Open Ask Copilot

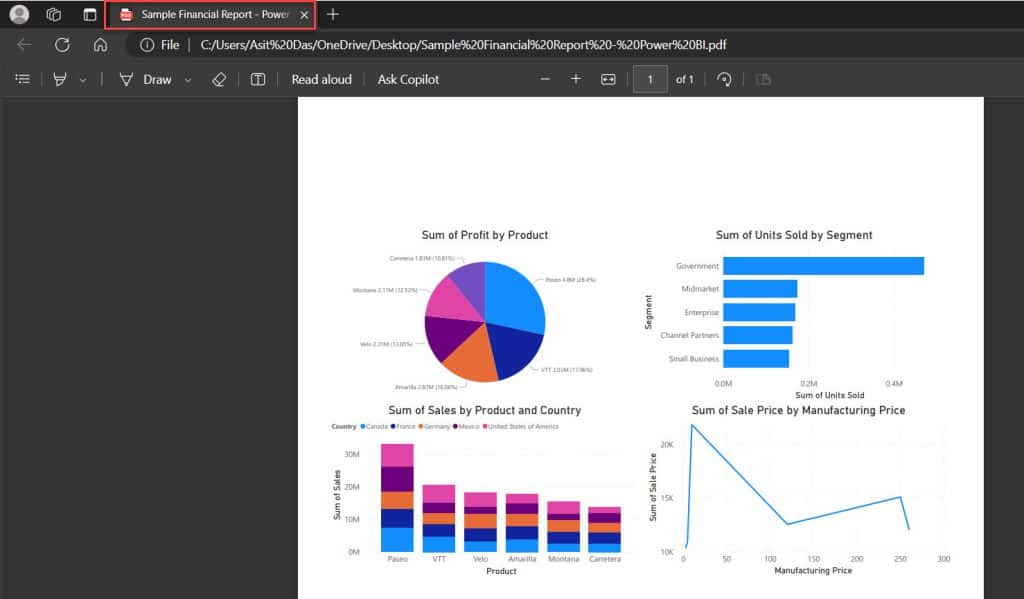tap(408, 79)
